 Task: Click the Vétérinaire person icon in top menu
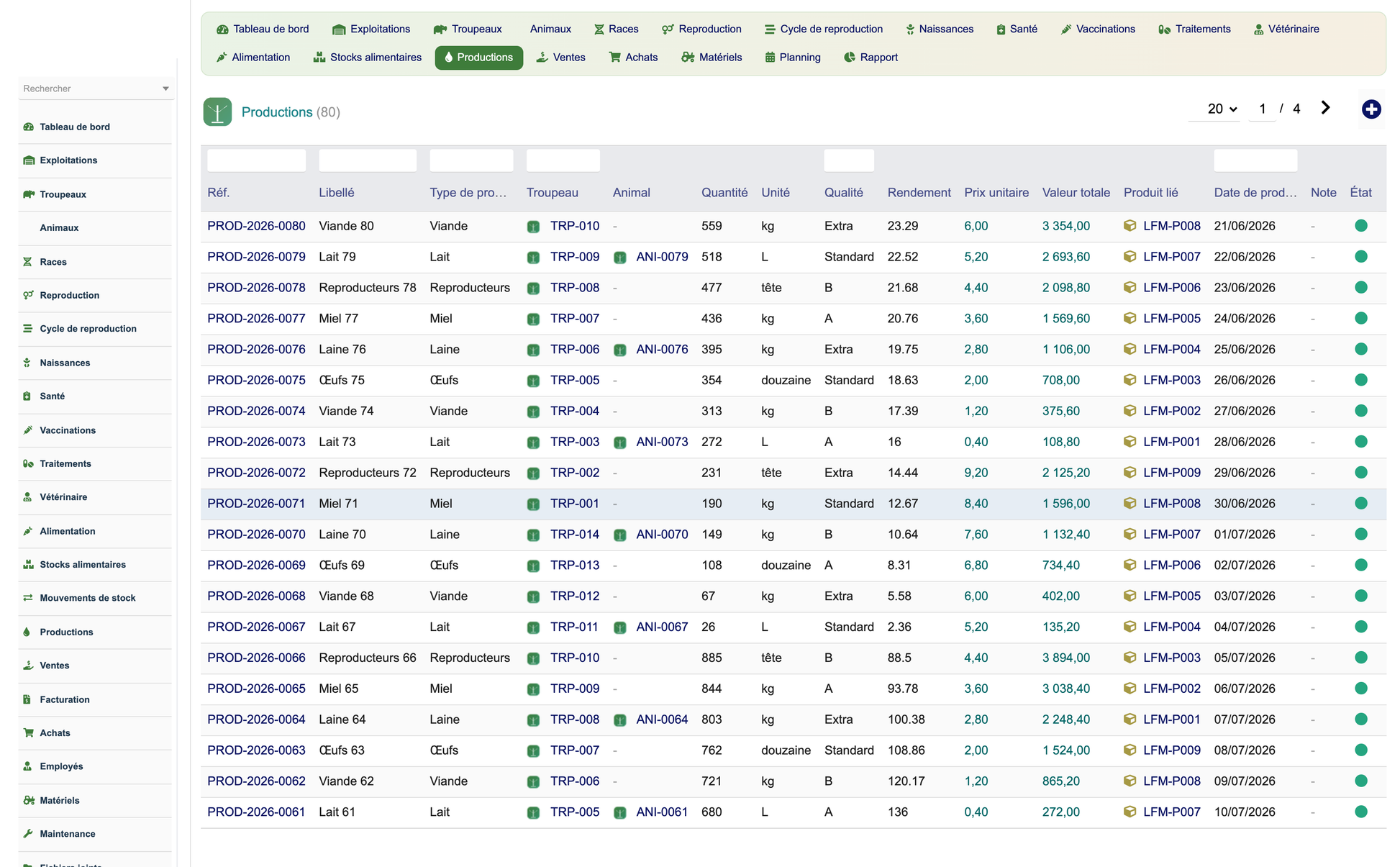tap(1258, 29)
